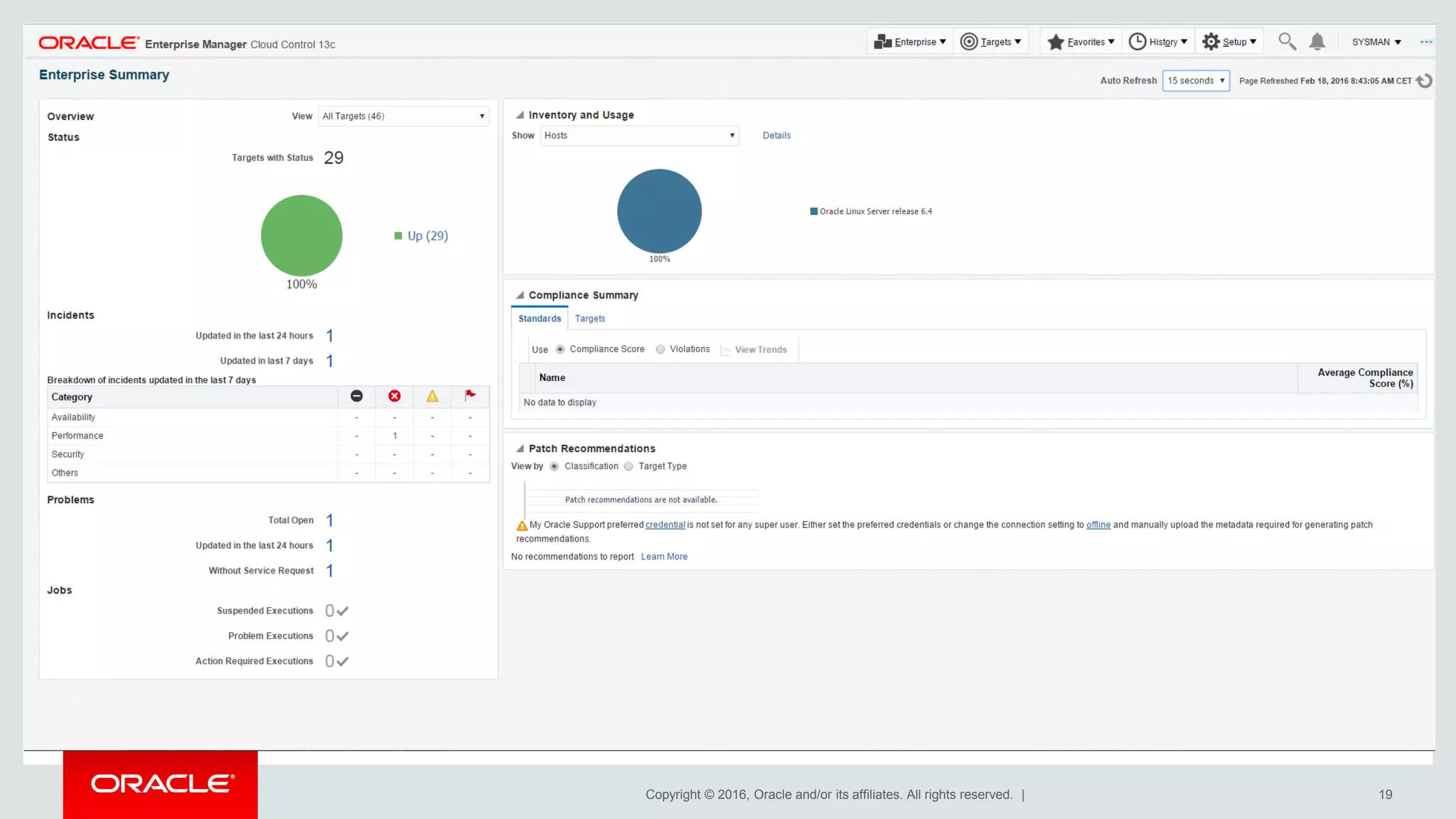The height and width of the screenshot is (819, 1456).
Task: Select the Violations radio button
Action: coord(660,349)
